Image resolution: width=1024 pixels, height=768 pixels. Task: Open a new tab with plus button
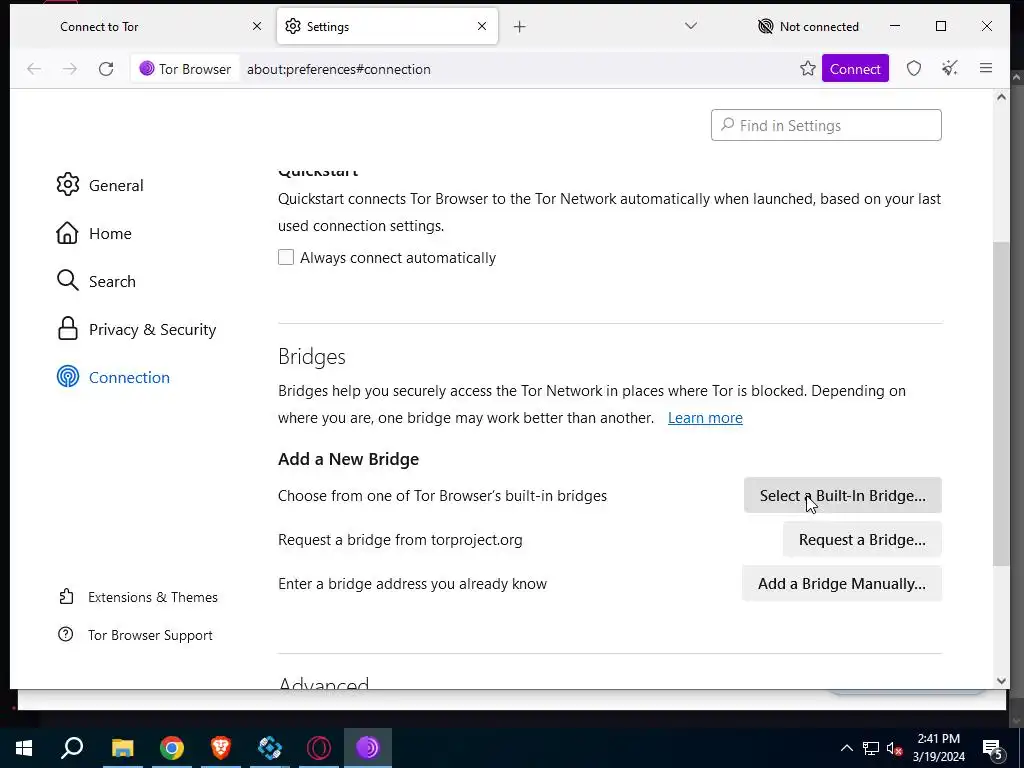(x=519, y=27)
